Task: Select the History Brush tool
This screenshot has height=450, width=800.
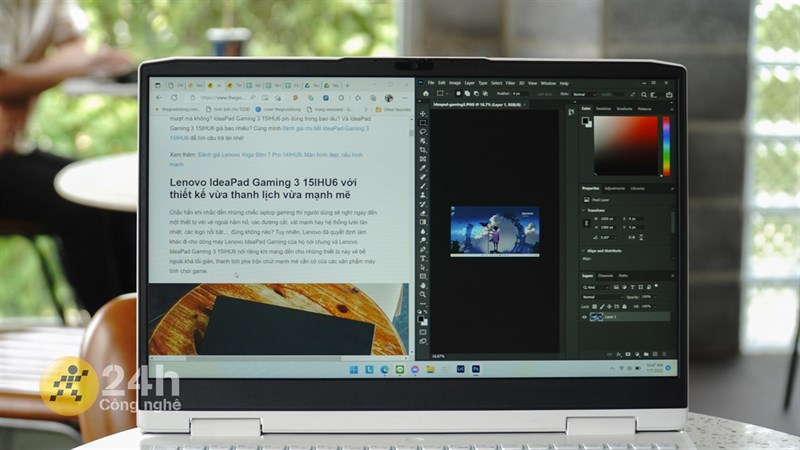Action: [423, 204]
